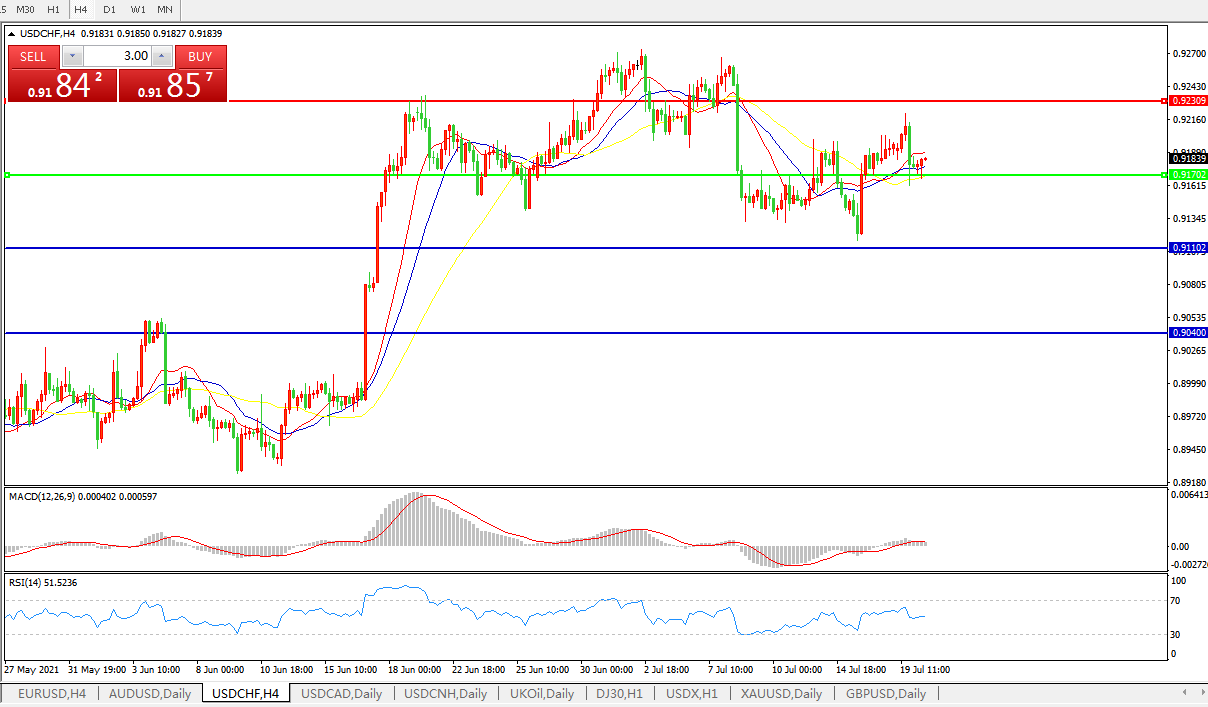
Task: Select the red 0.92309 horizontal line label
Action: pyautogui.click(x=1188, y=101)
